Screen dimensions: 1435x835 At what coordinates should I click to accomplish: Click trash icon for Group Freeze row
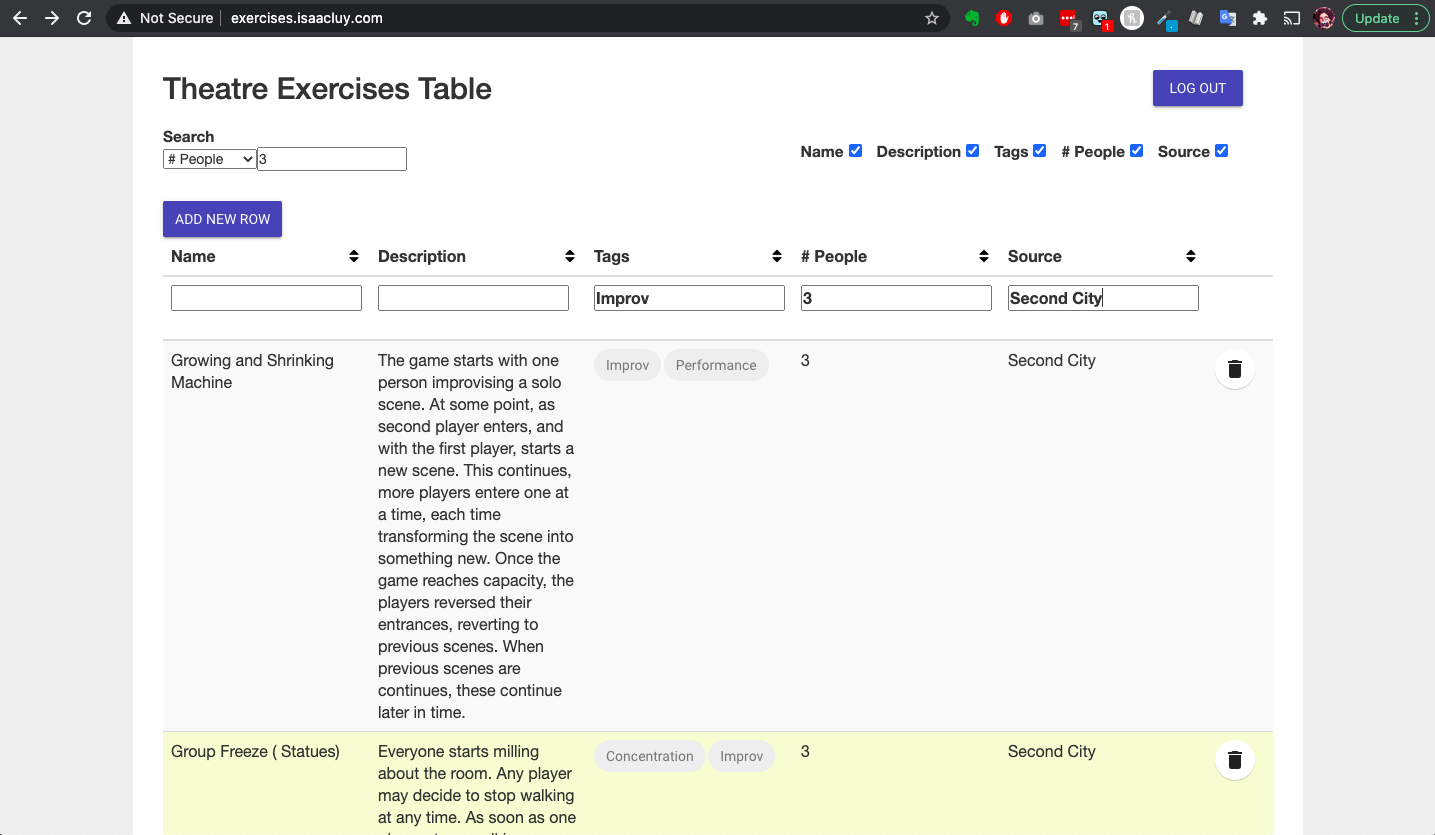coord(1234,760)
